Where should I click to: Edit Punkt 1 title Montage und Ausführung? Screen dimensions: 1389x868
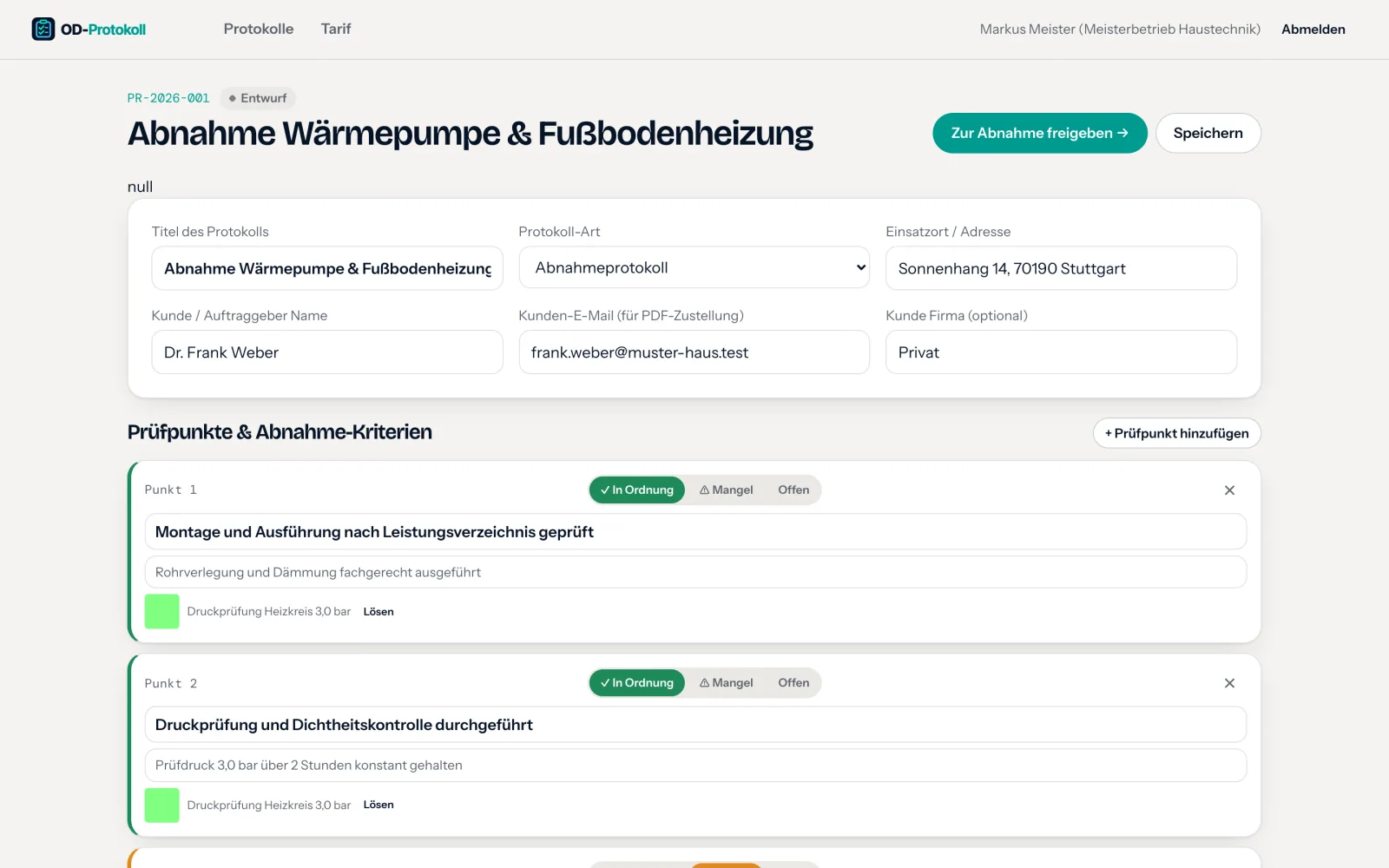pyautogui.click(x=695, y=532)
